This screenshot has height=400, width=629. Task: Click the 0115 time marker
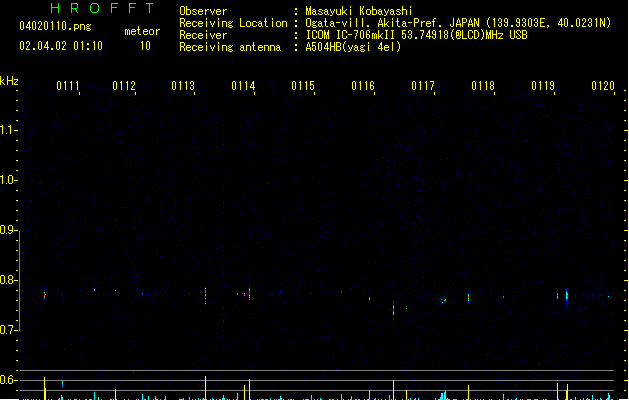pos(303,86)
